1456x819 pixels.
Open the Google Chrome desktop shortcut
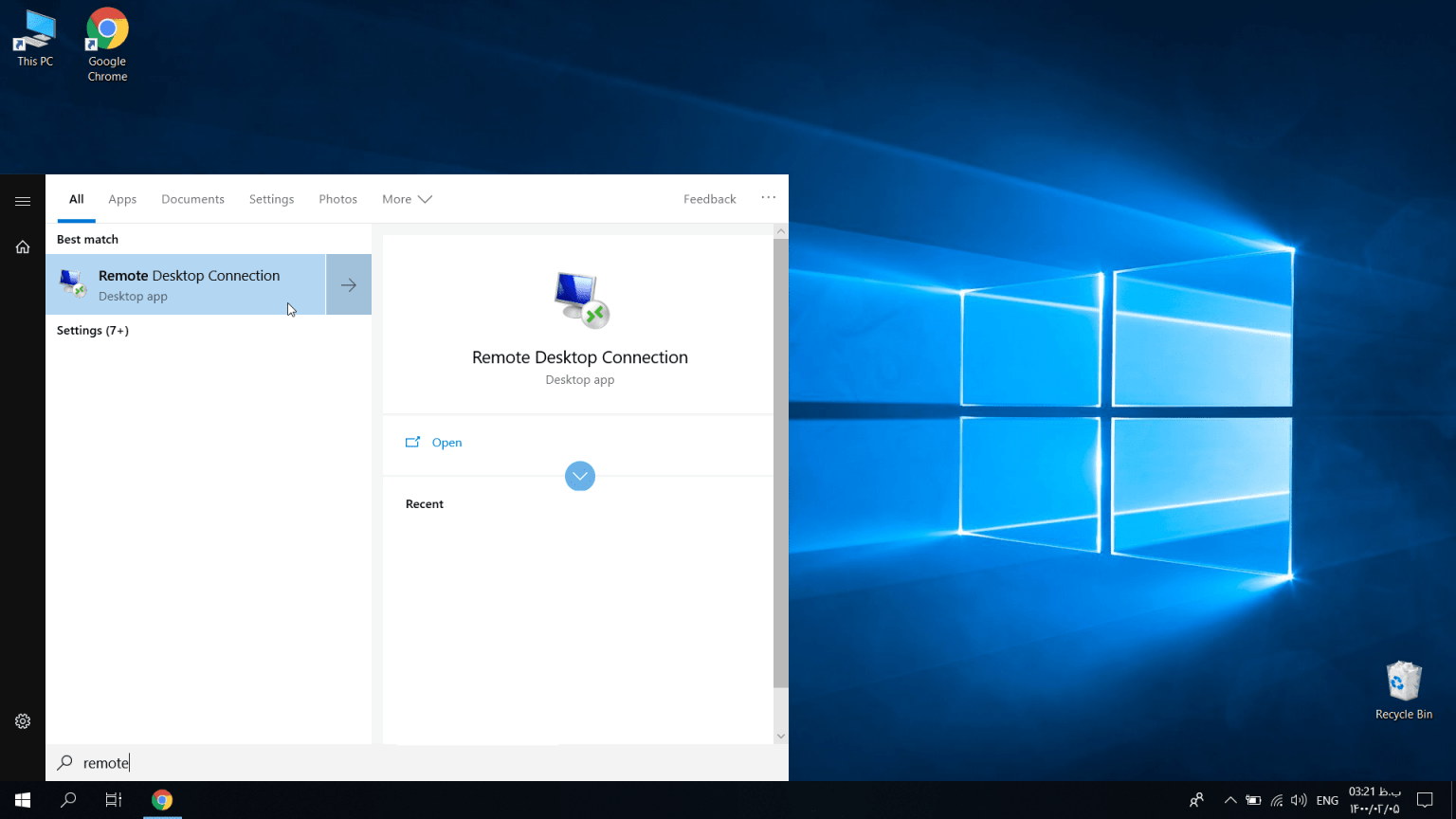click(107, 45)
